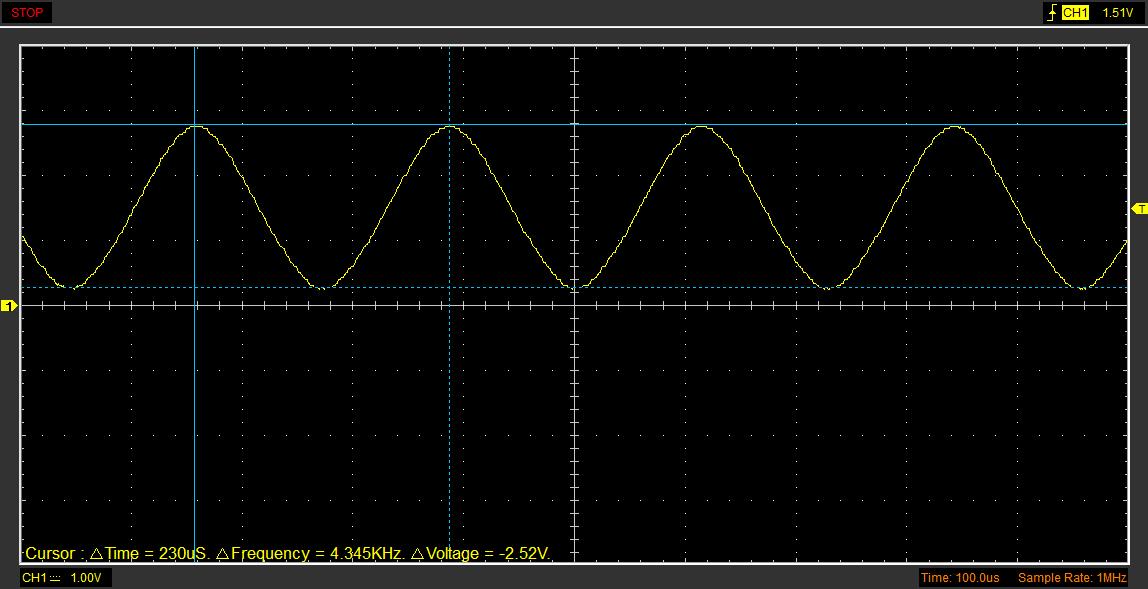Click the Sample Rate: 1MHz readout
This screenshot has width=1148, height=589.
click(1072, 578)
